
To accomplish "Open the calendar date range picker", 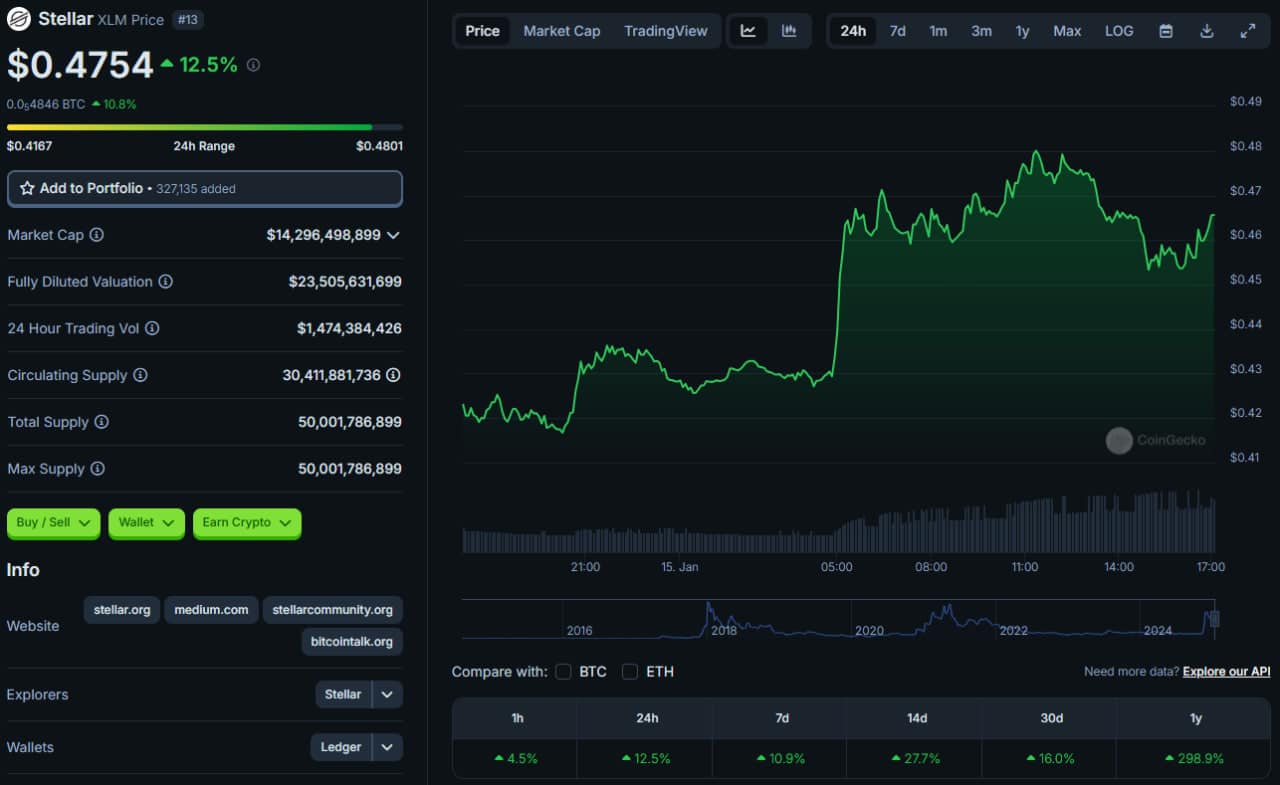I will click(x=1166, y=31).
